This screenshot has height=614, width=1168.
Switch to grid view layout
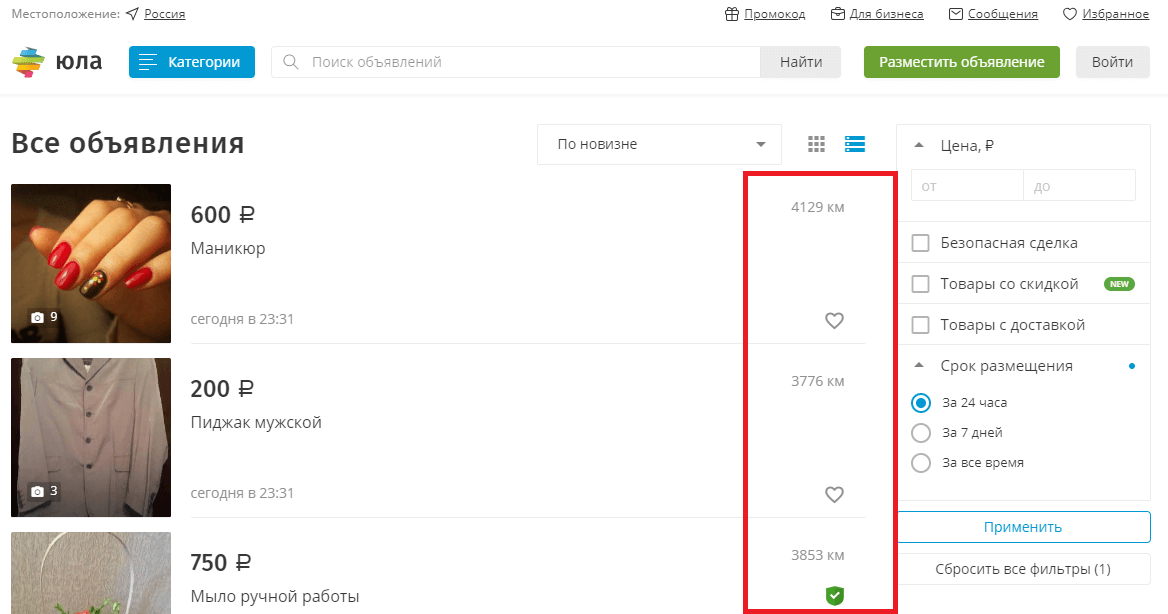coord(816,144)
